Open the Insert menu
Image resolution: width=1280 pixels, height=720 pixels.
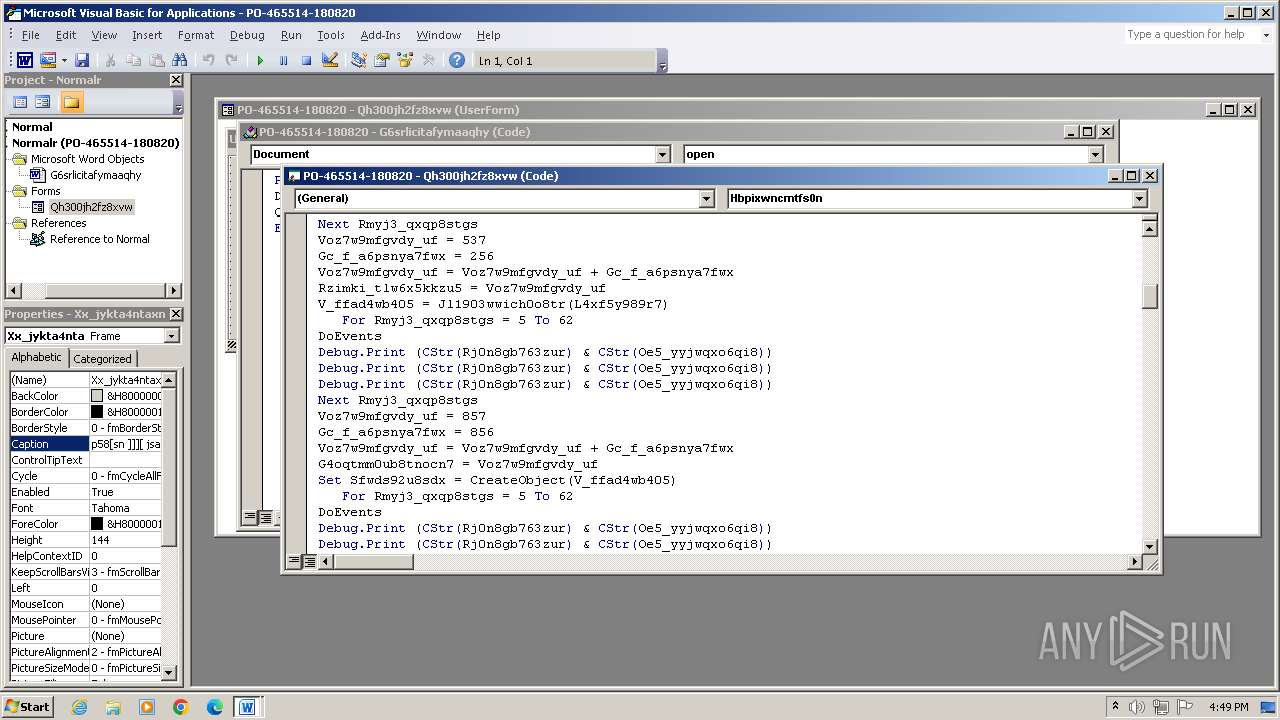click(x=147, y=35)
